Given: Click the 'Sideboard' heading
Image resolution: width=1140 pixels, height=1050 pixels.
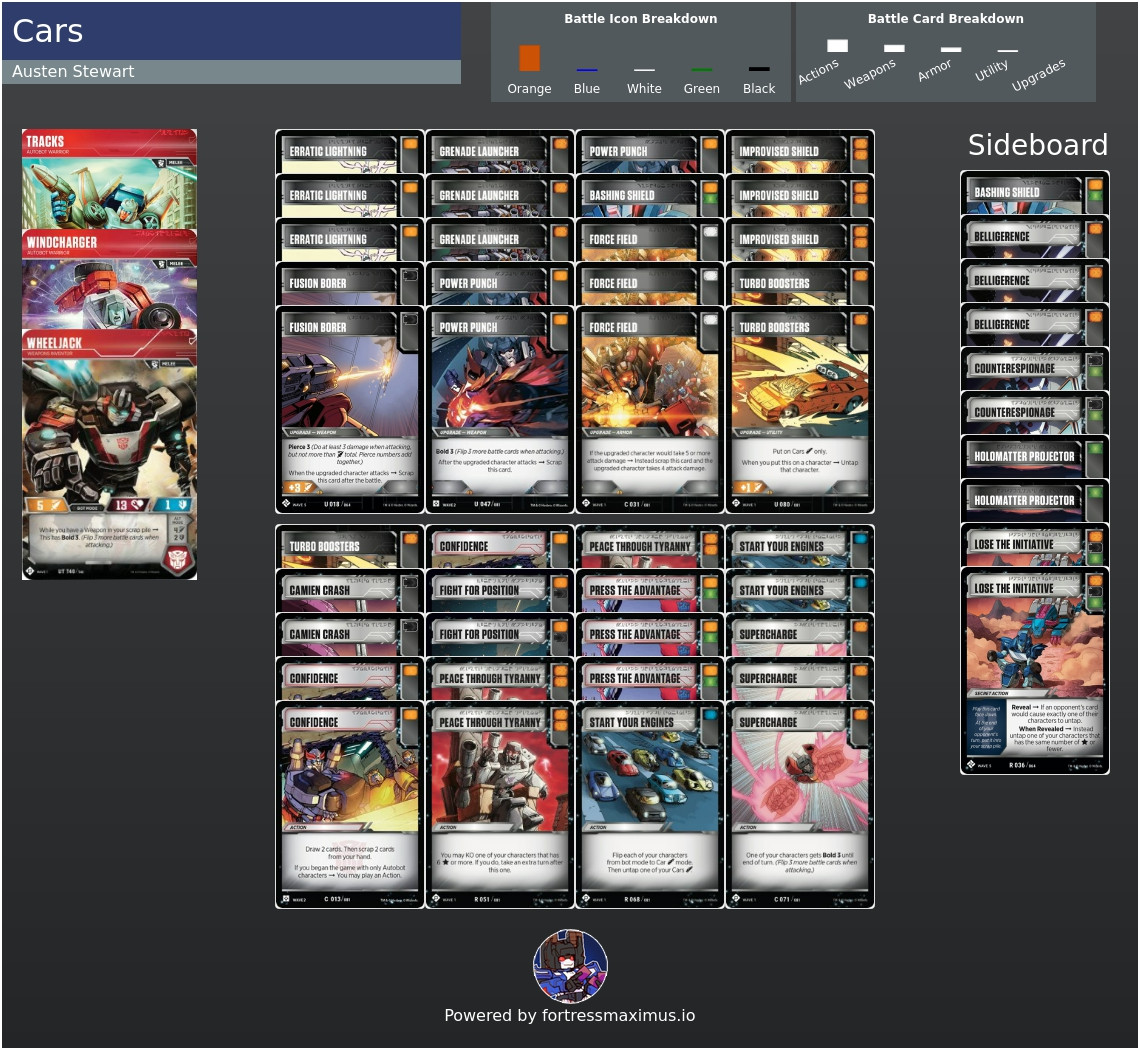Looking at the screenshot, I should click(1037, 145).
